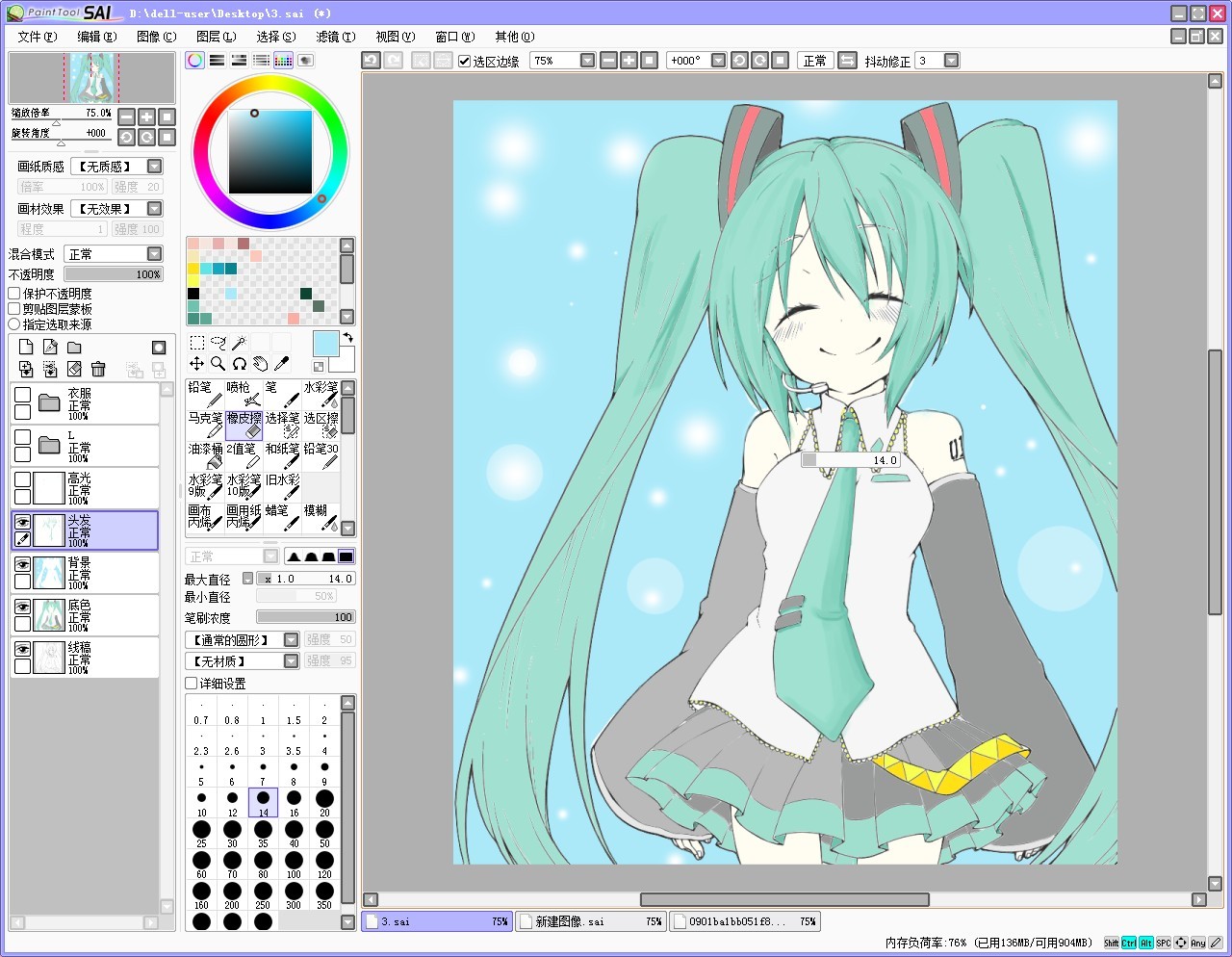Pick the eyedropper color picker tool
The image size is (1232, 957).
point(281,363)
